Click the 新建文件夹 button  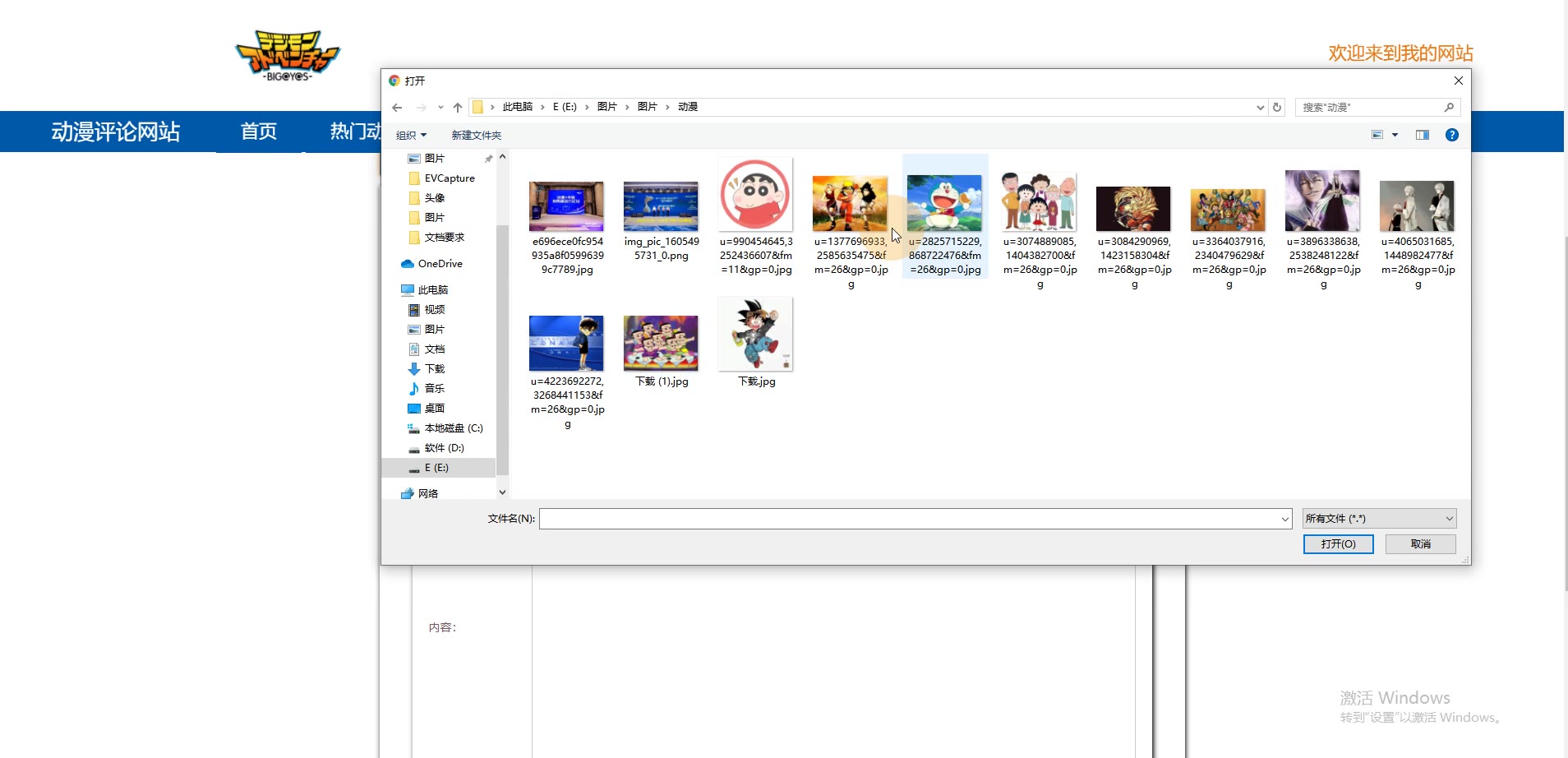(x=476, y=136)
